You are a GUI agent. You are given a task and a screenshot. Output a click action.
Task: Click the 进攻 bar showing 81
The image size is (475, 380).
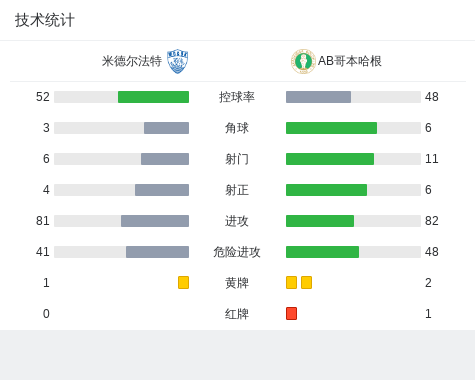click(x=155, y=221)
